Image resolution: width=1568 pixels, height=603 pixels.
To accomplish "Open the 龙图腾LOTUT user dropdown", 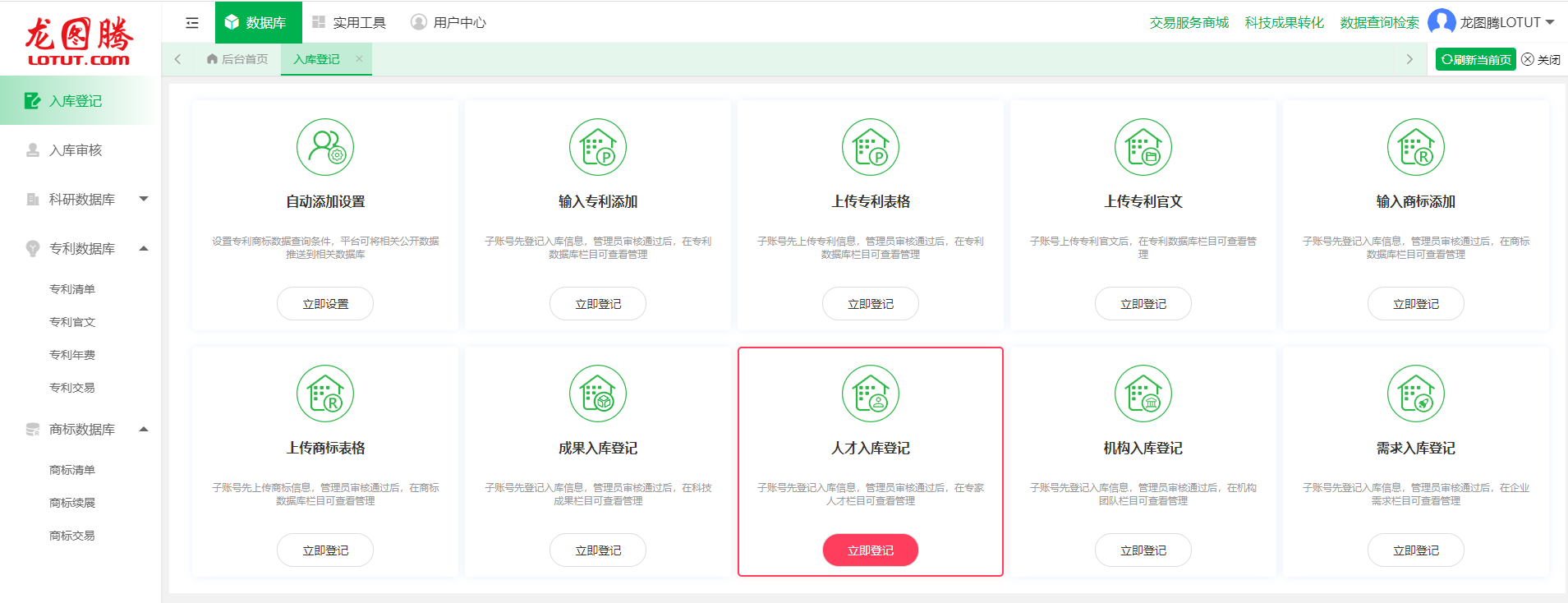I will tap(1492, 22).
